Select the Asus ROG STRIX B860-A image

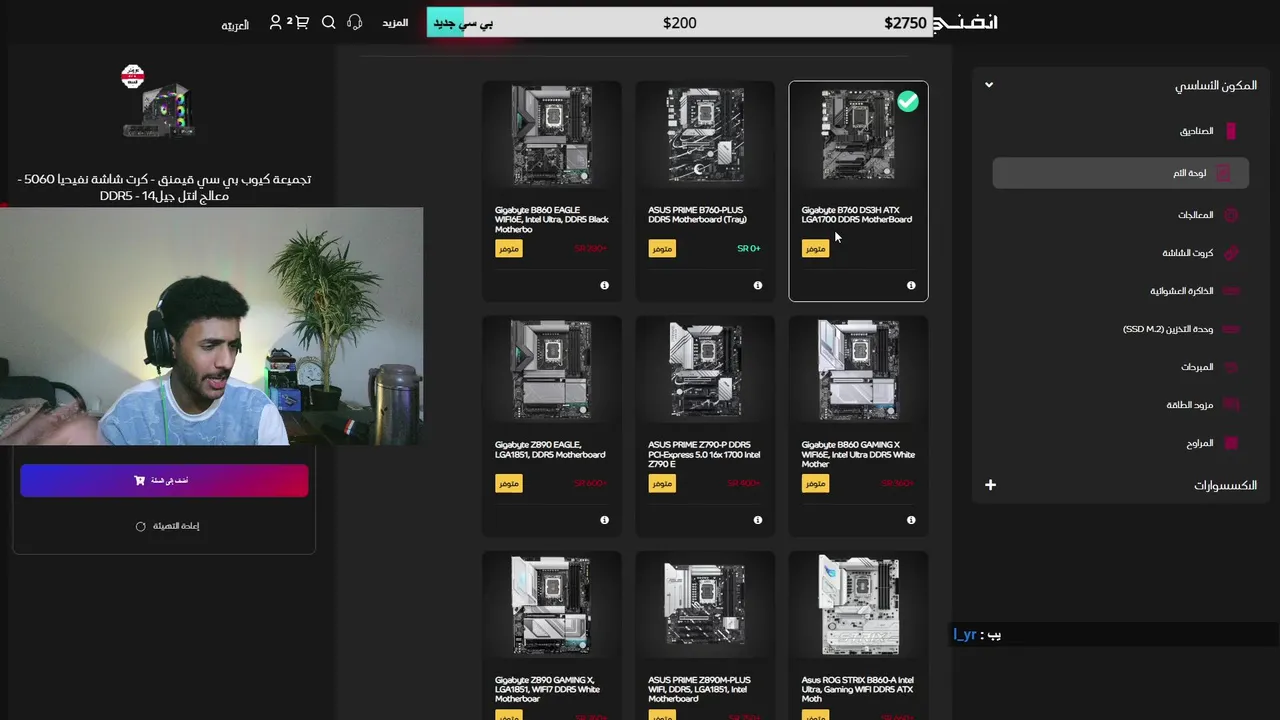(x=858, y=606)
